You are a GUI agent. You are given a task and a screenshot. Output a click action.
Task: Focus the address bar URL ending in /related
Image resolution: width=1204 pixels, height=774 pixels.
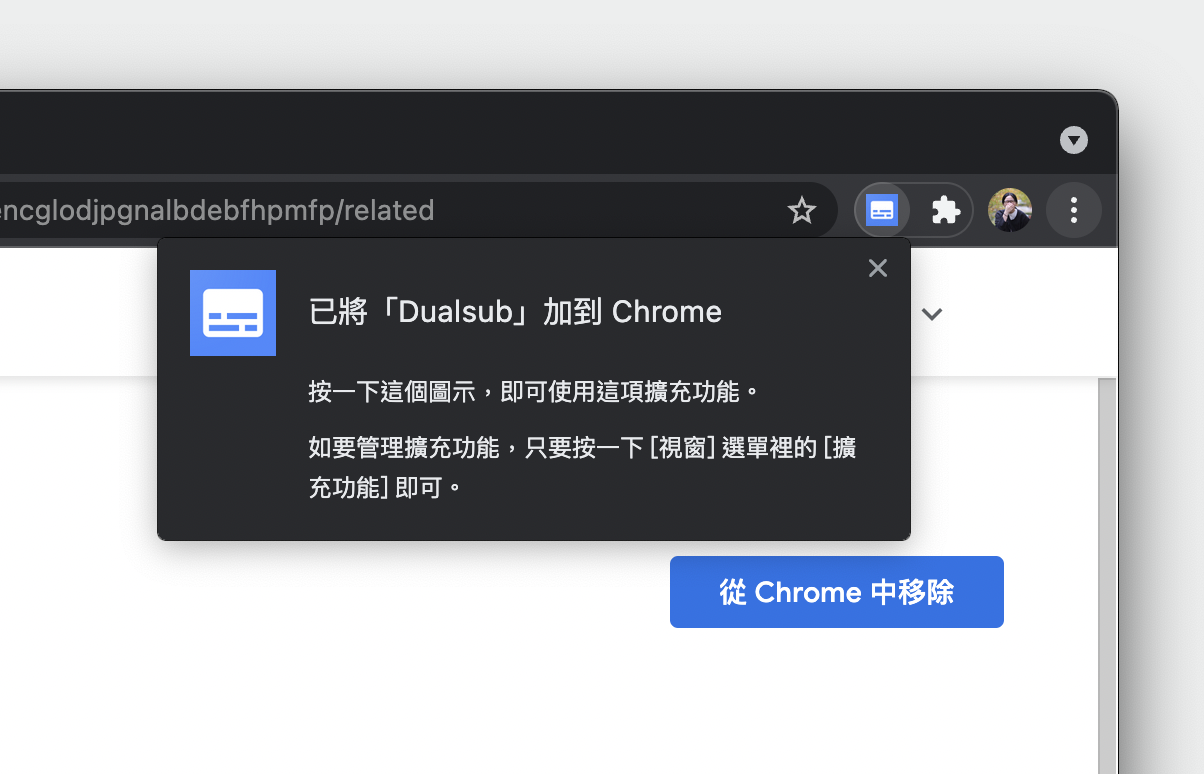pos(400,210)
